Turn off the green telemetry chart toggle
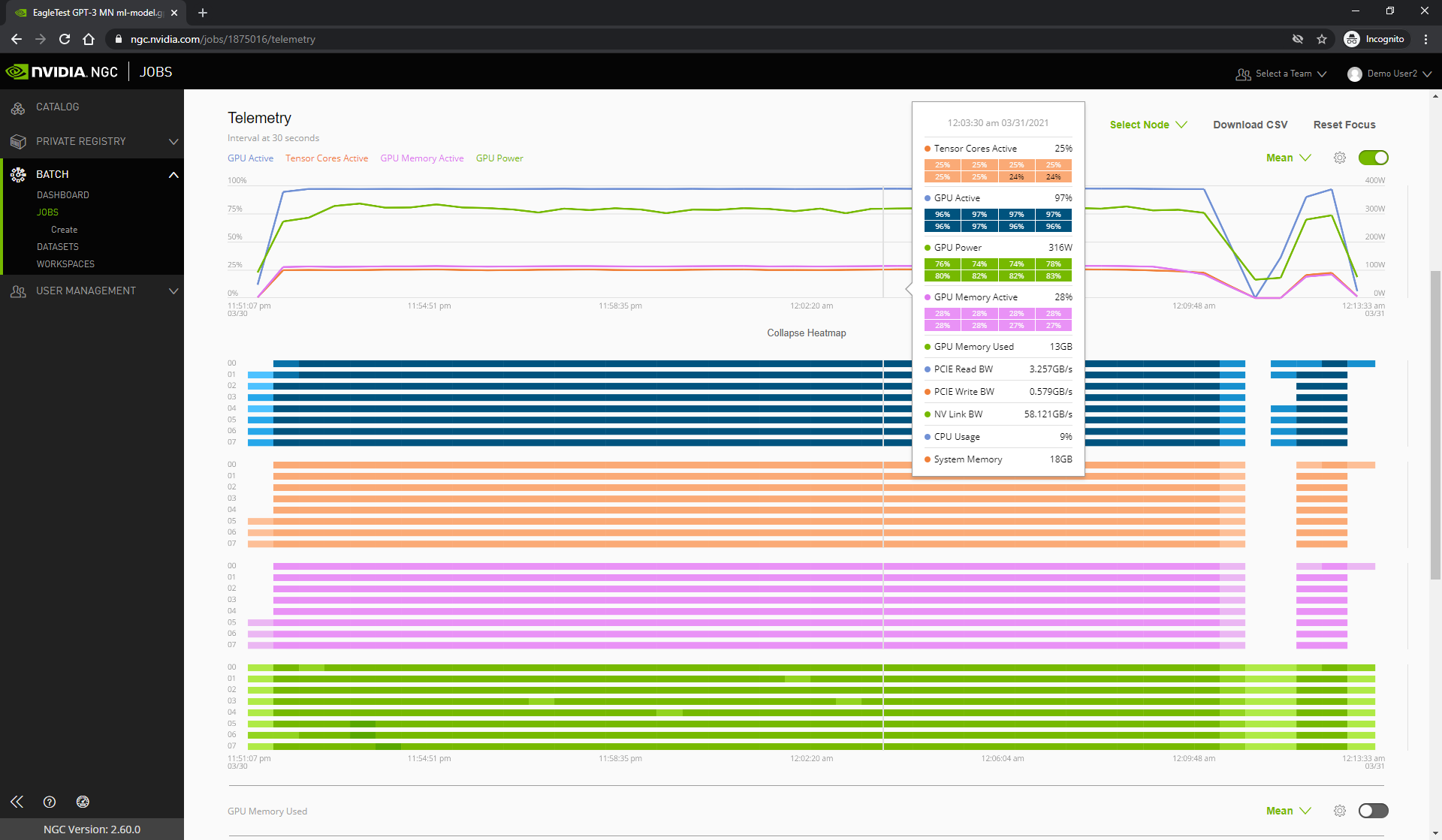 [1373, 158]
